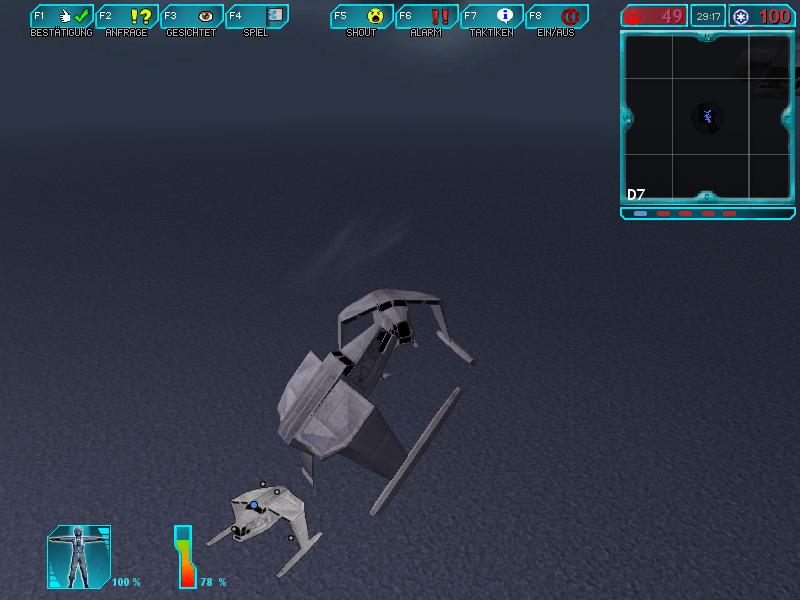Toggle the F8 Ein/Aus power command
800x600 pixels.
coord(557,21)
